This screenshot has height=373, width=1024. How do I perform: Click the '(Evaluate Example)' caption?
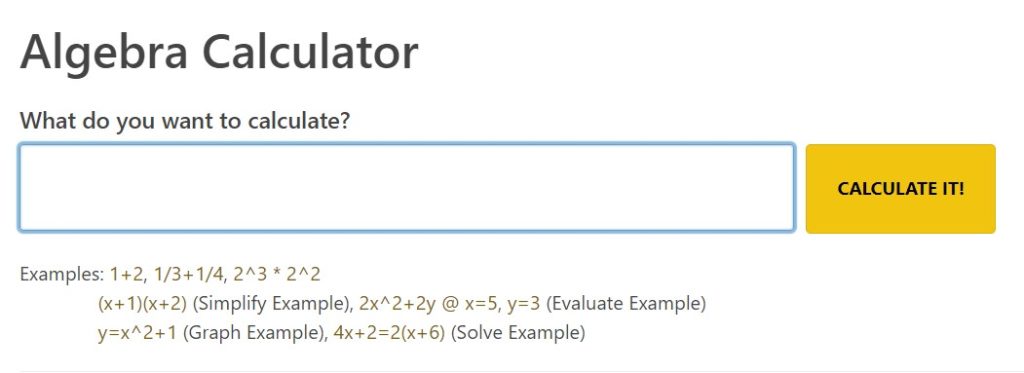click(x=626, y=304)
